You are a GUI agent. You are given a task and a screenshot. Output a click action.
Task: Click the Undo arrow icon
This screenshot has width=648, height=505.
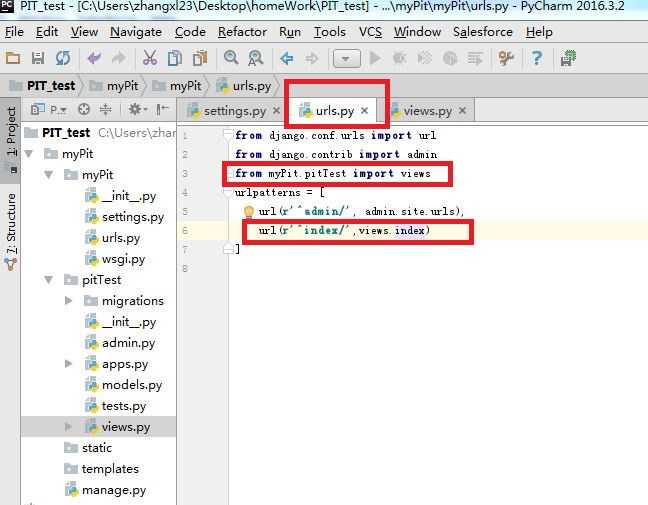point(94,58)
